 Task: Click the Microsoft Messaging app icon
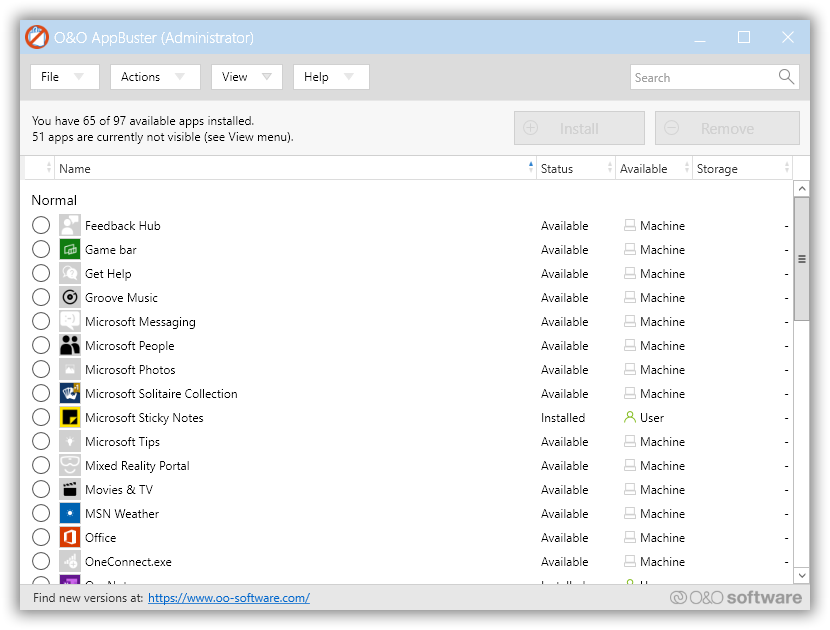pyautogui.click(x=69, y=321)
